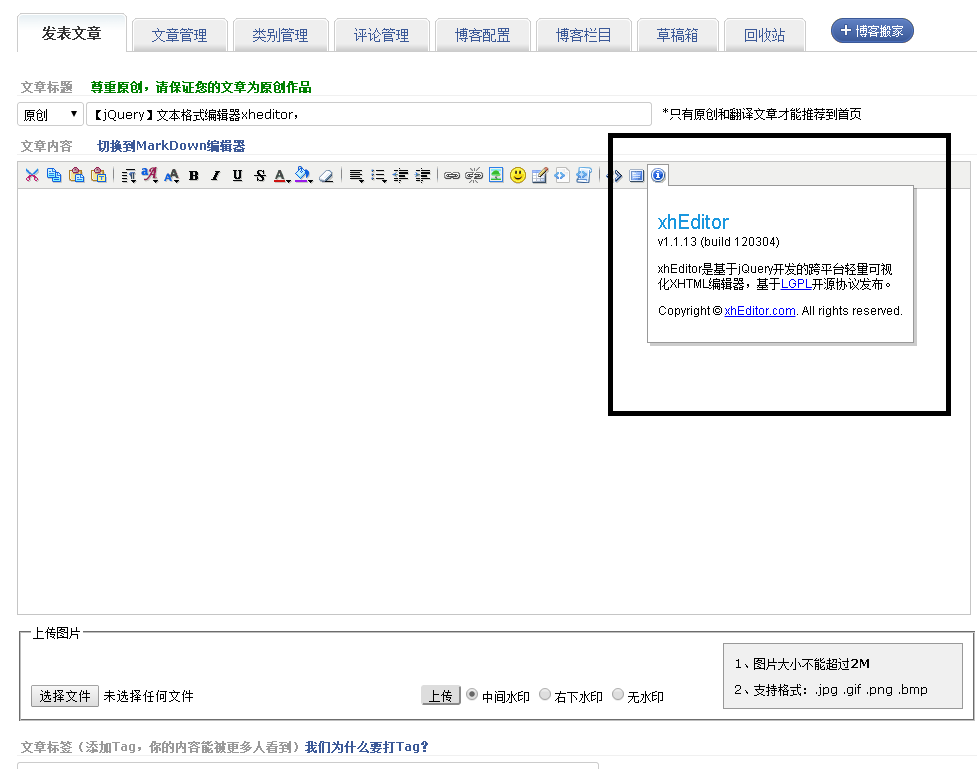
Task: Open the 博客栏目 tab
Action: pos(583,35)
